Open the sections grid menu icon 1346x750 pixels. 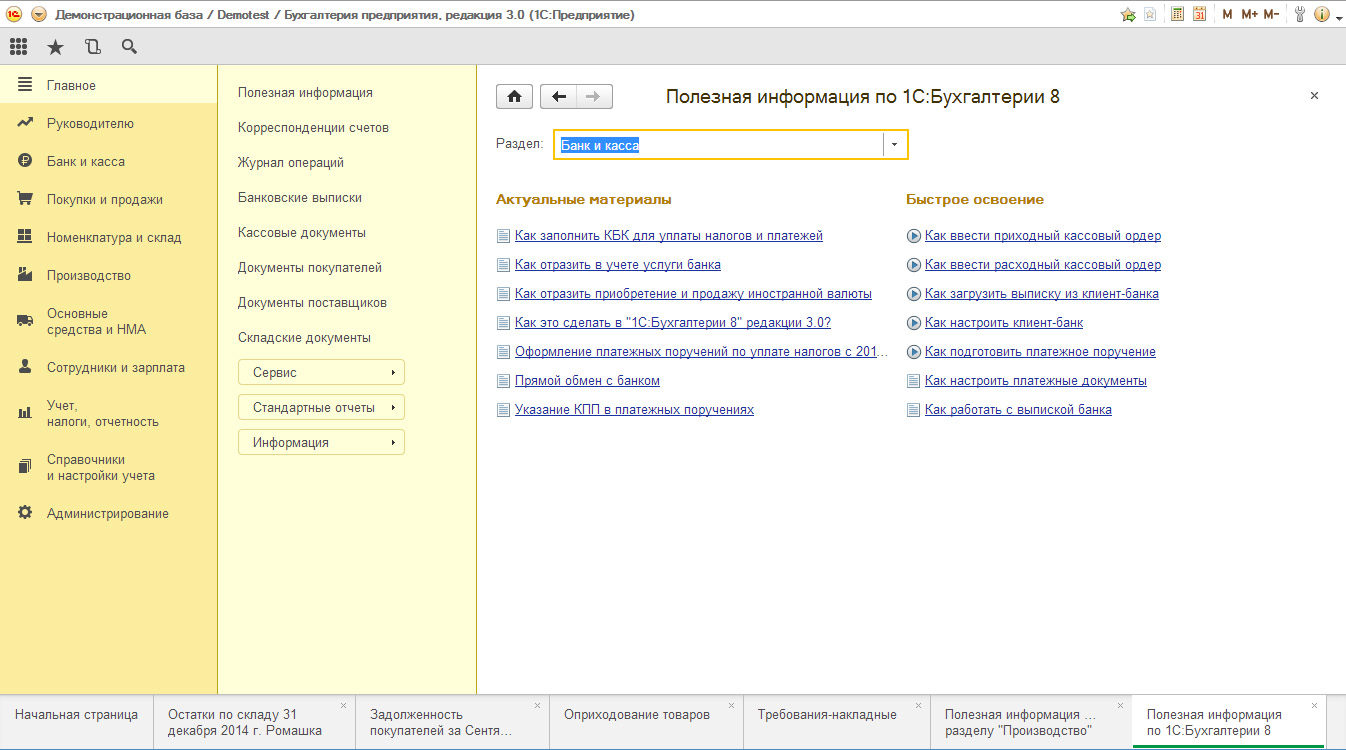[18, 46]
